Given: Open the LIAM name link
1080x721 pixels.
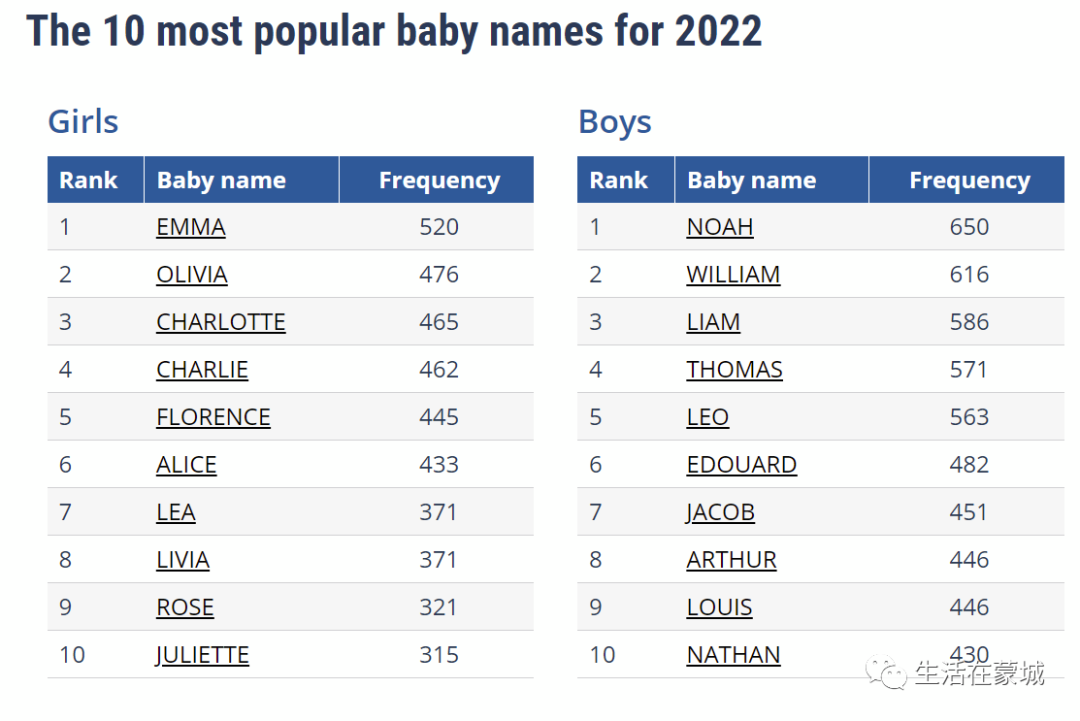Looking at the screenshot, I should point(714,322).
